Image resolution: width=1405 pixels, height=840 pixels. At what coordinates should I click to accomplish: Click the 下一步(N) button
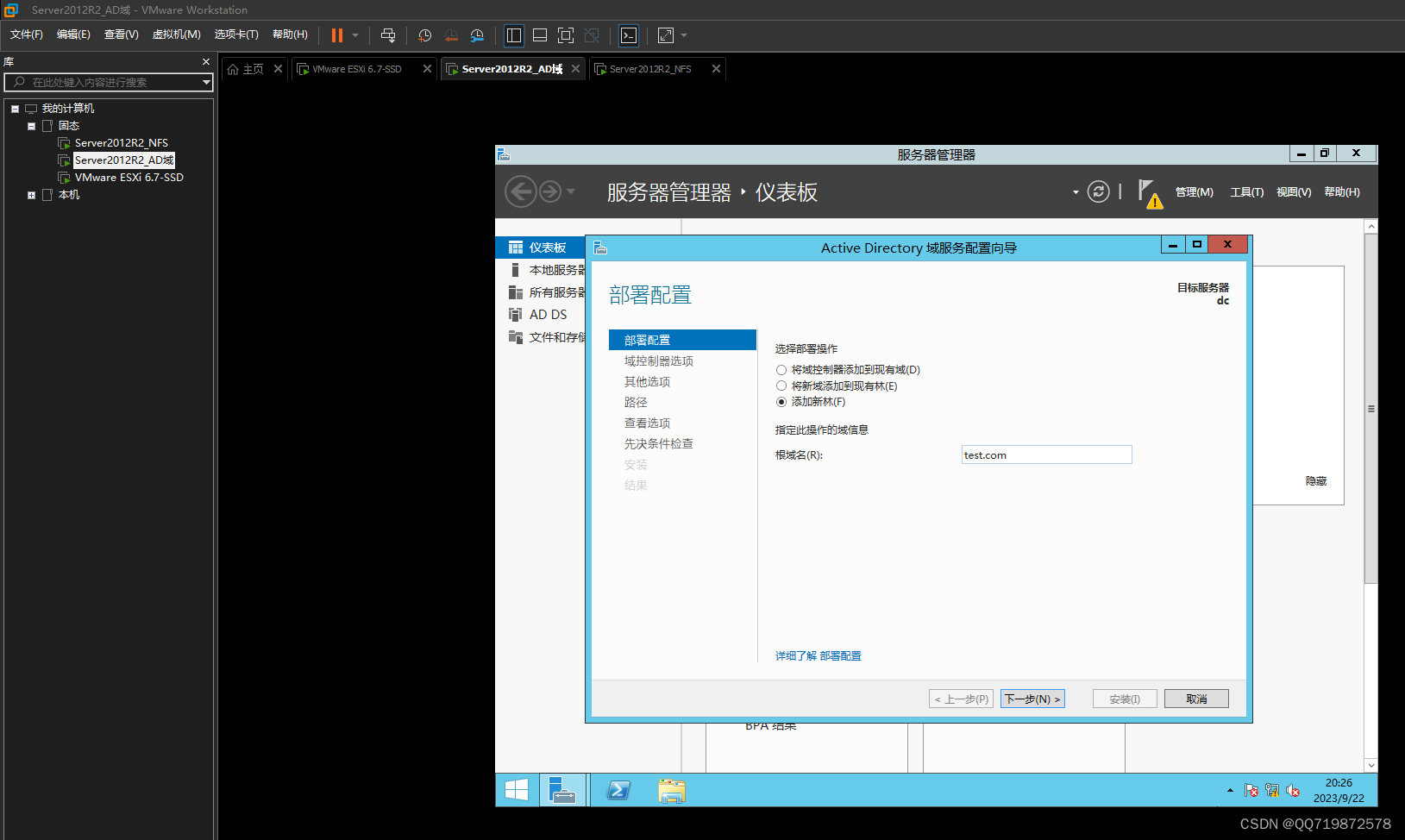coord(1032,699)
